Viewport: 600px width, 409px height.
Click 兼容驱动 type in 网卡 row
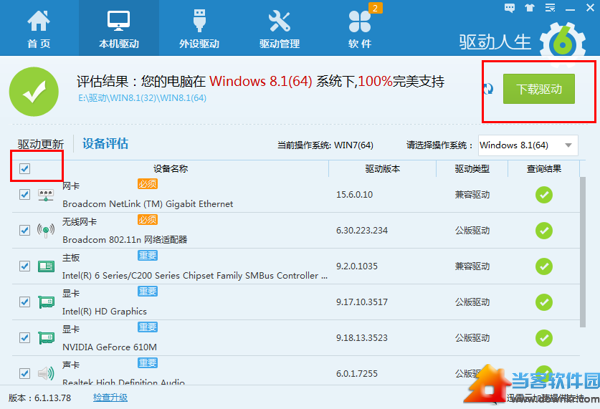[472, 195]
